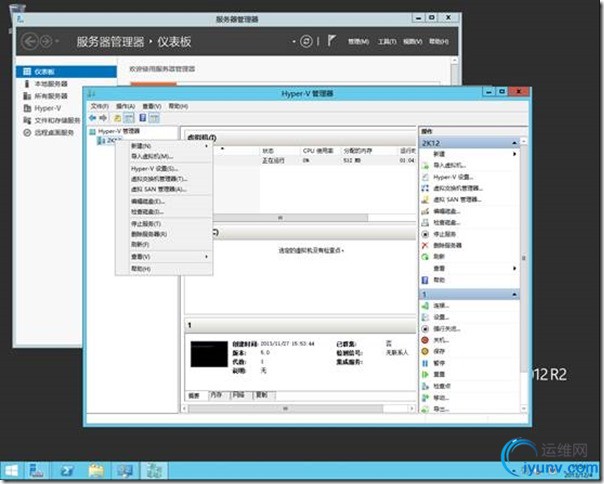Image resolution: width=604 pixels, height=484 pixels.
Task: Click 设置 icon for virtual machine 1
Action: [x=425, y=317]
